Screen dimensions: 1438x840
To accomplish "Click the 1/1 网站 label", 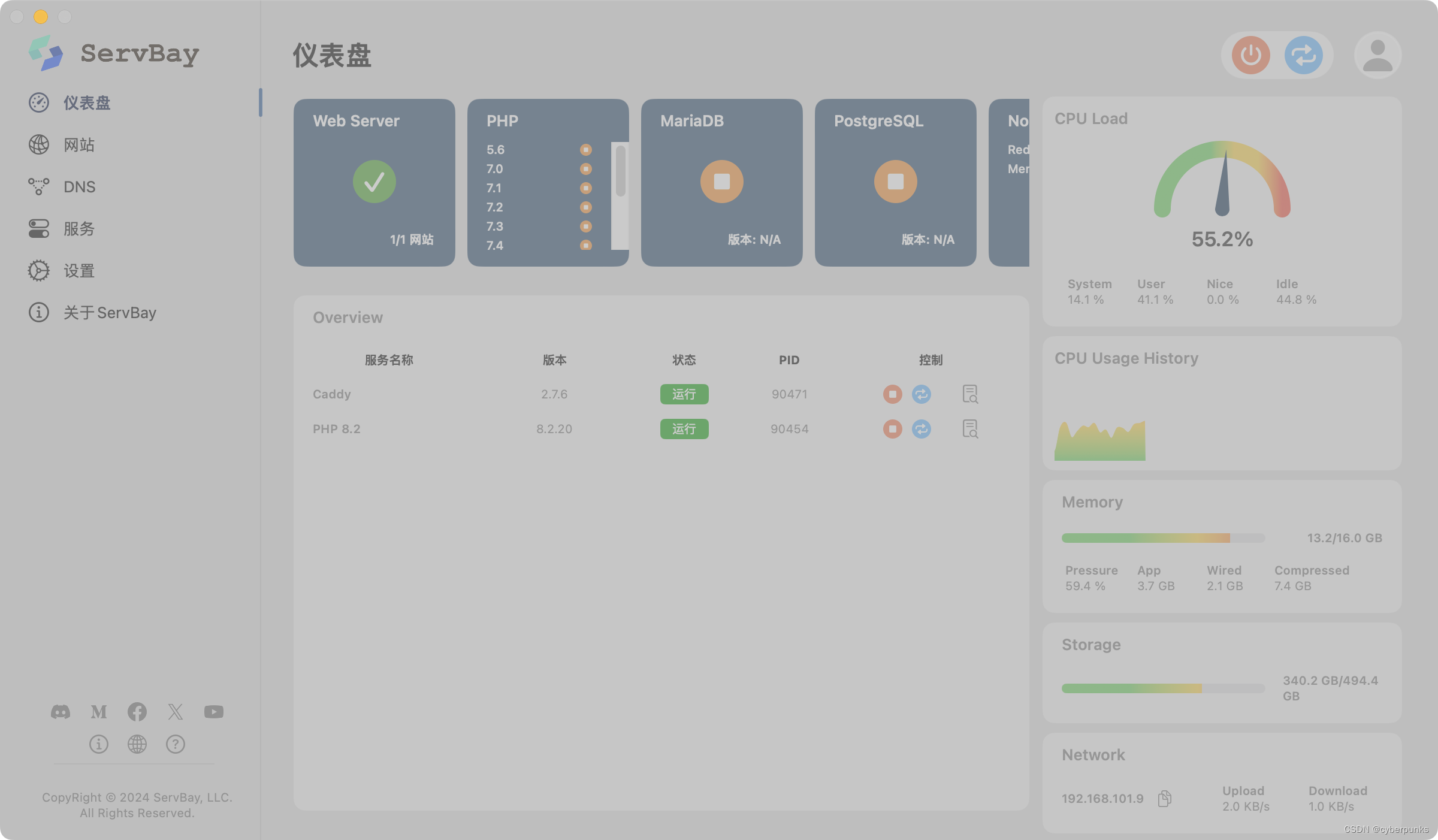I will 412,240.
